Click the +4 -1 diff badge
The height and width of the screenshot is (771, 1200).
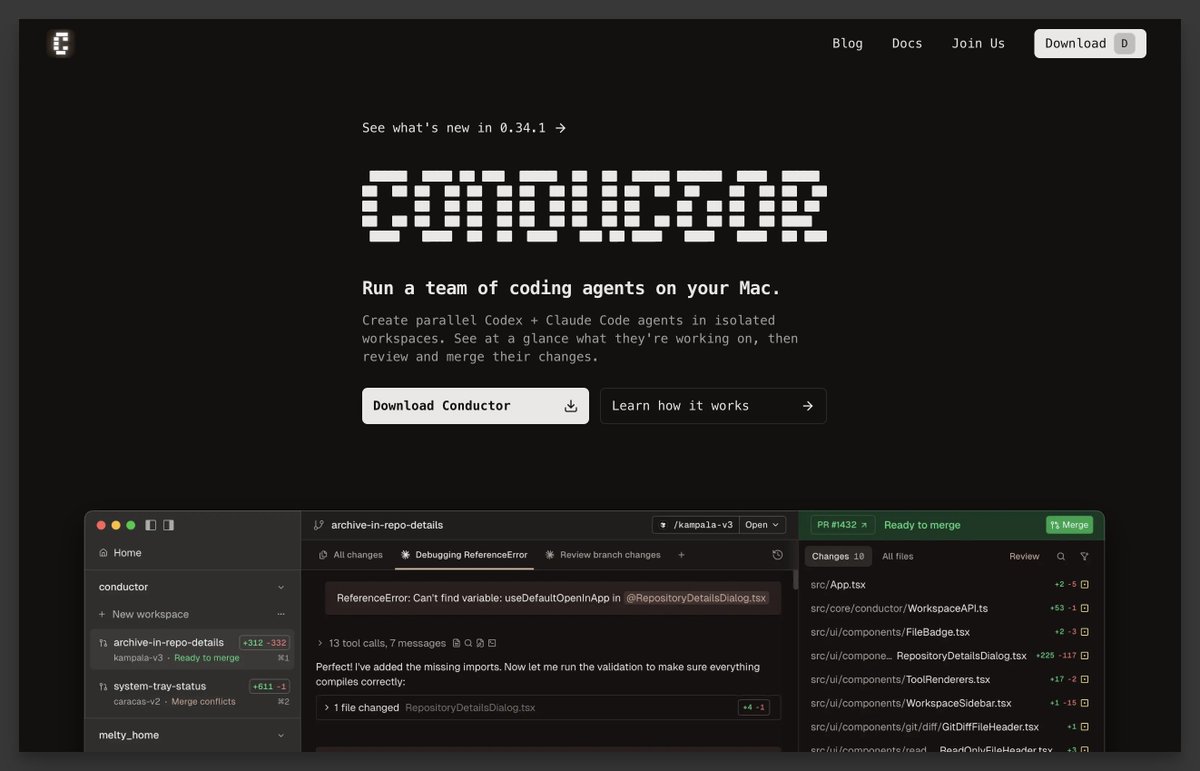[x=753, y=707]
